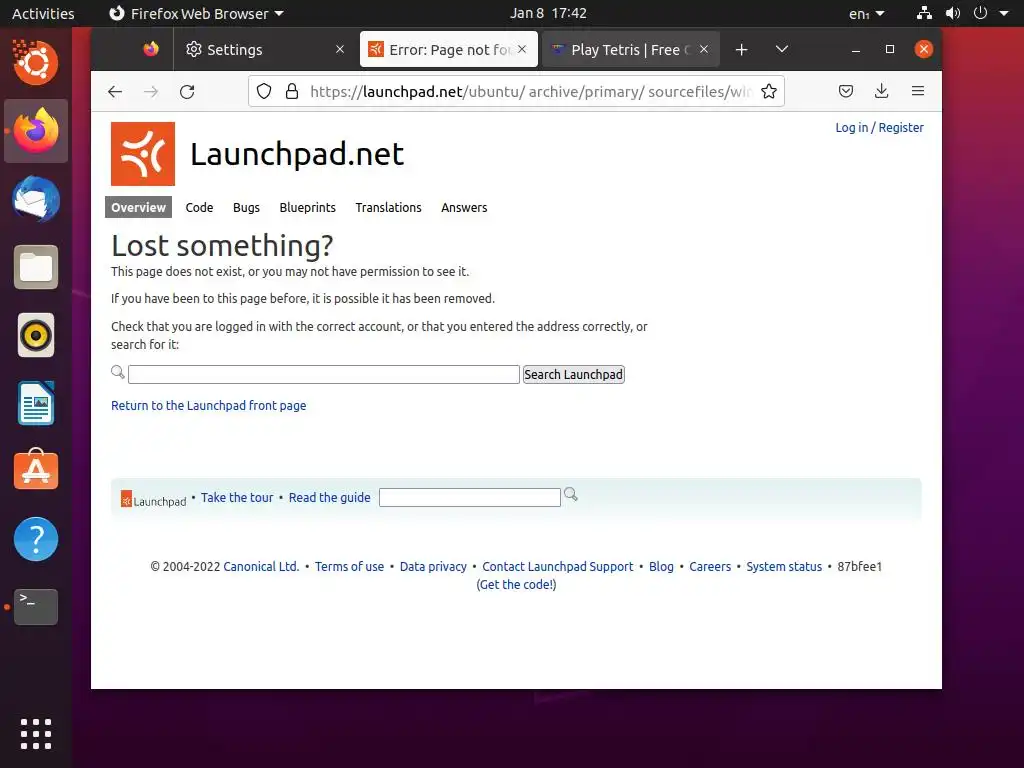Follow the Take the tour link

pos(237,498)
